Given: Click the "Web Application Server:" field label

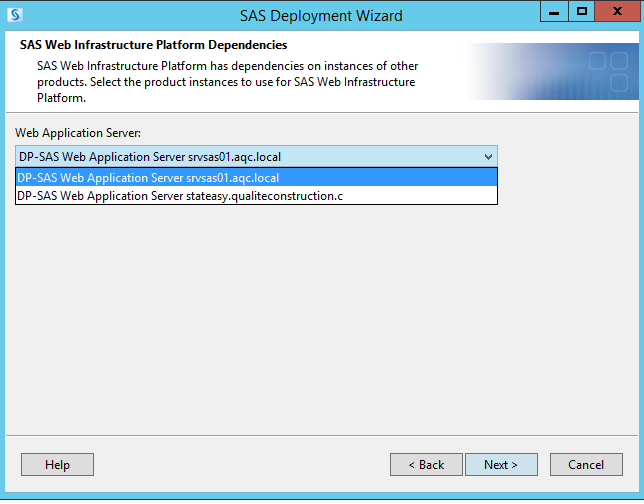Looking at the screenshot, I should pyautogui.click(x=78, y=132).
